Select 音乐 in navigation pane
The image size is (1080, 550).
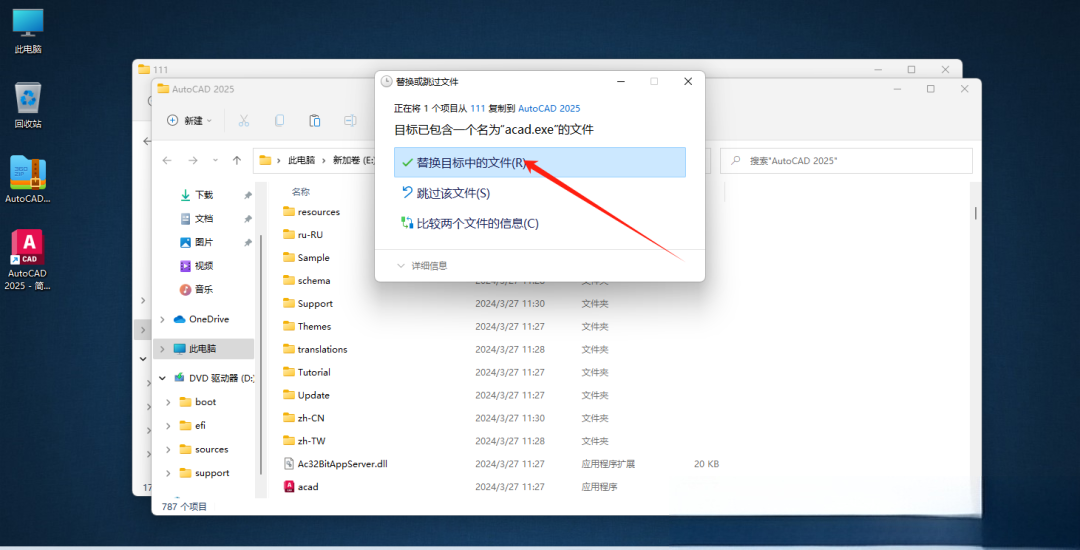205,289
